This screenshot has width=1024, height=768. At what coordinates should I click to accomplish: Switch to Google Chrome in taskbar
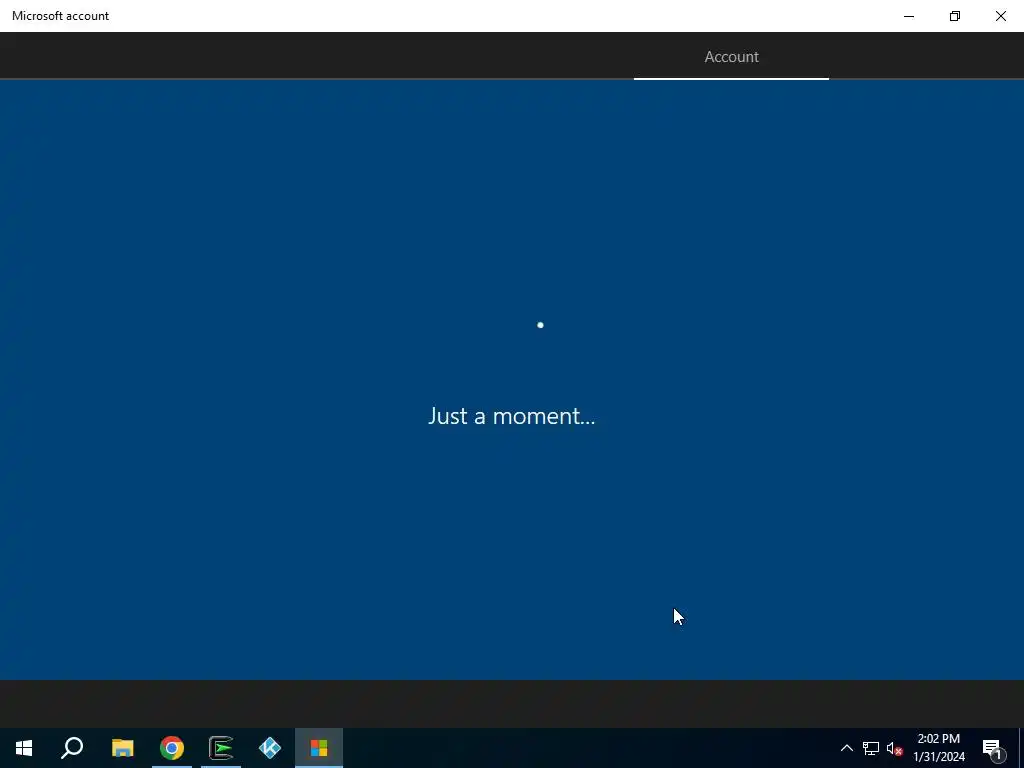coord(172,748)
